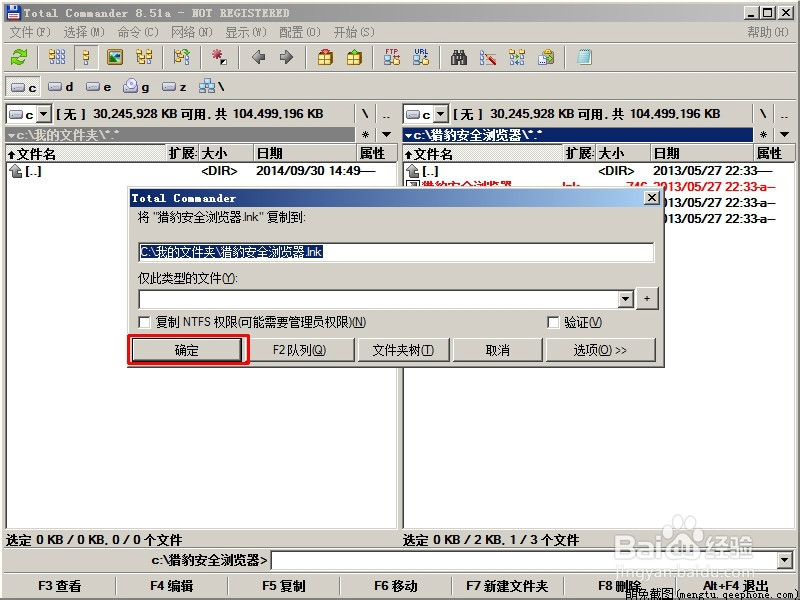Click the bottom command line input field
Viewport: 800px width, 600px height.
524,561
